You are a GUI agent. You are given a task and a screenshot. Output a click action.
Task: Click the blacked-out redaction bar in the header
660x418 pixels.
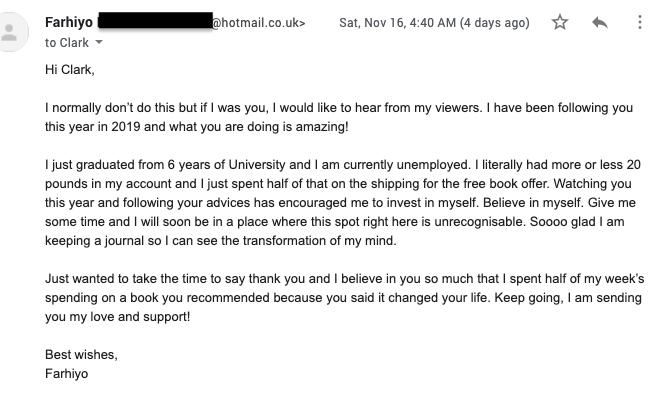[155, 21]
